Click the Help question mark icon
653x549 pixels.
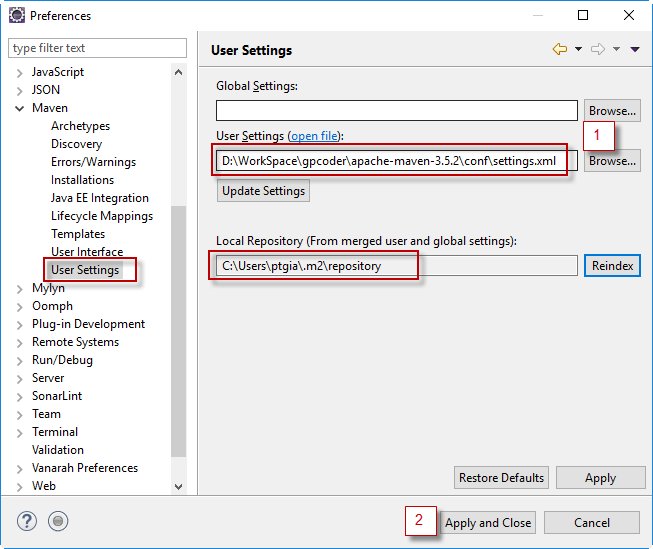27,521
